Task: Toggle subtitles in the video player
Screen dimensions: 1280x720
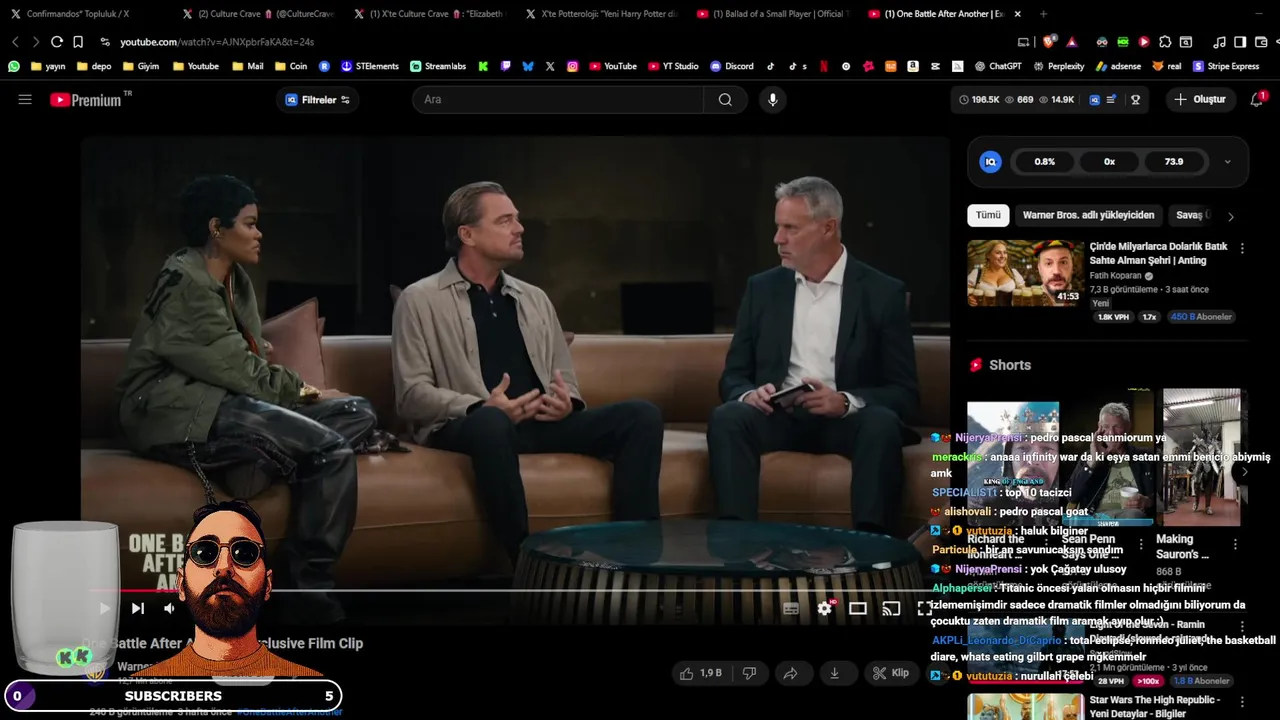Action: [x=791, y=608]
